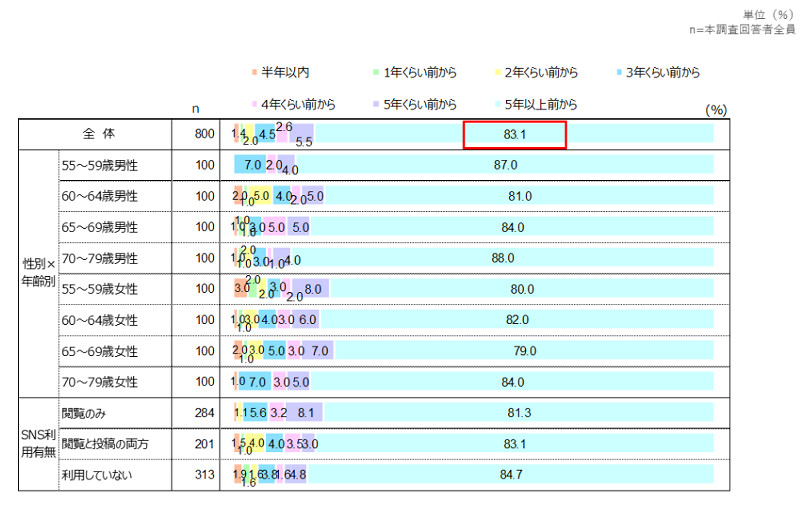The height and width of the screenshot is (513, 800).
Task: Click the 性別×年齢別 category header
Action: (x=38, y=273)
